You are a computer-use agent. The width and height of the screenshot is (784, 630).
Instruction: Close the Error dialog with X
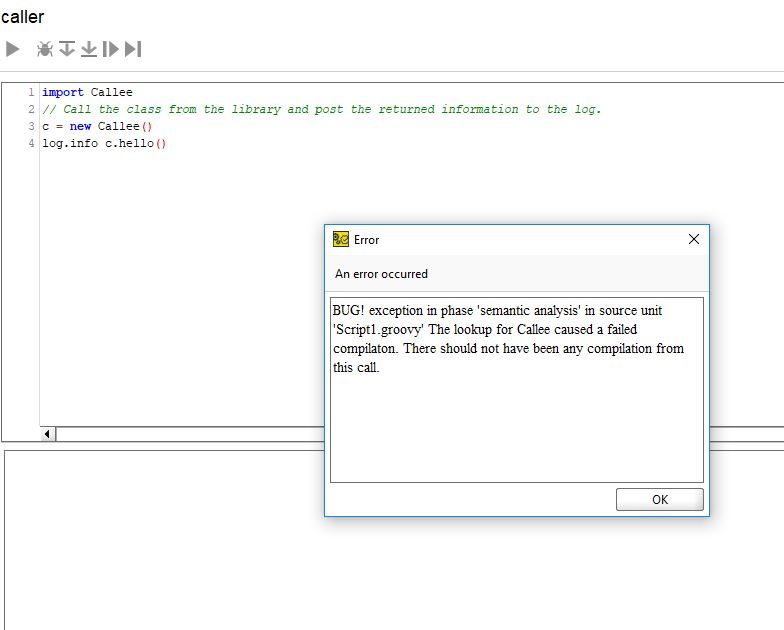point(694,239)
